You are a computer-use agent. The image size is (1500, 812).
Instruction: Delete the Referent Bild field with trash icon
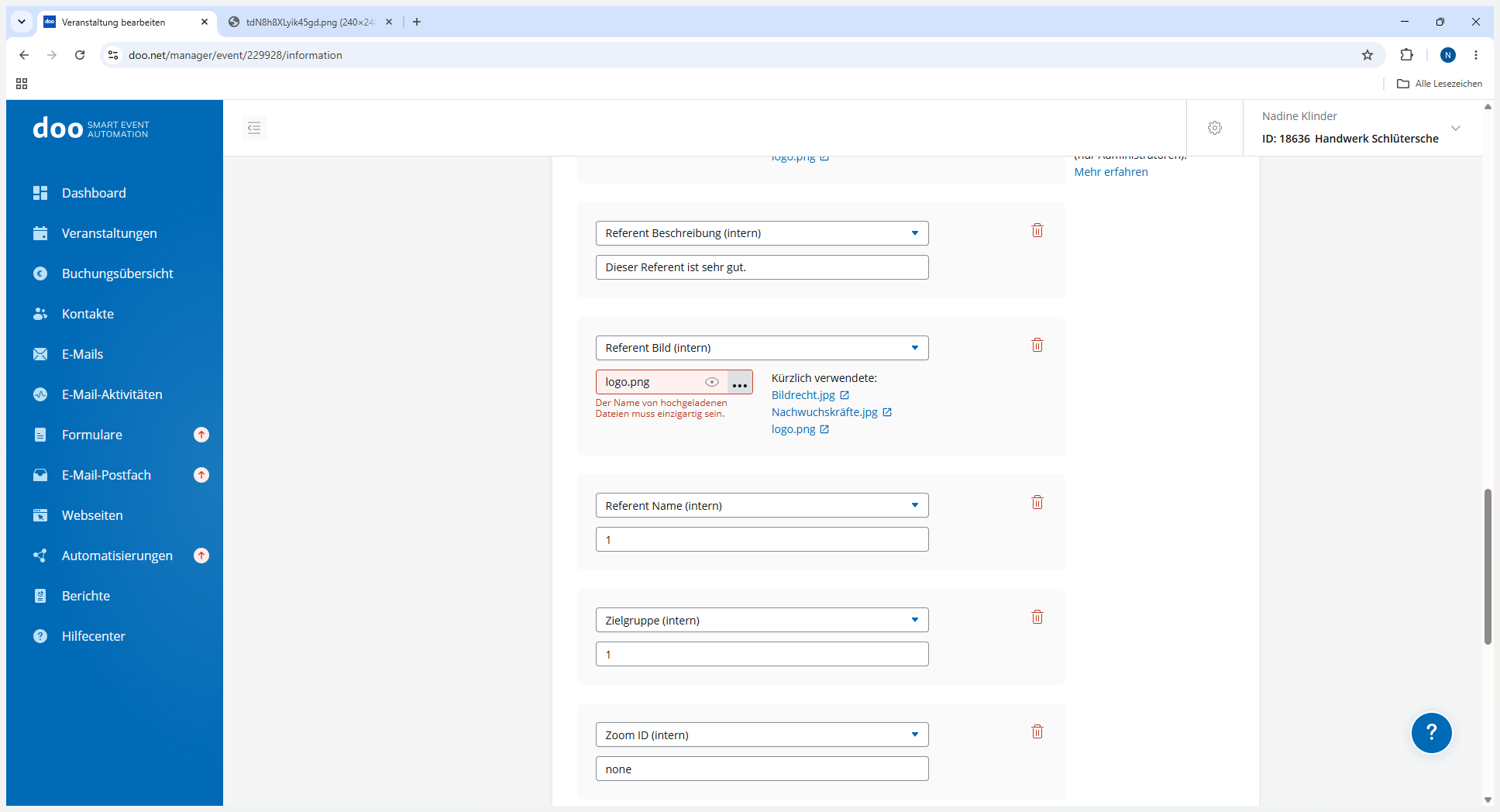[1037, 345]
